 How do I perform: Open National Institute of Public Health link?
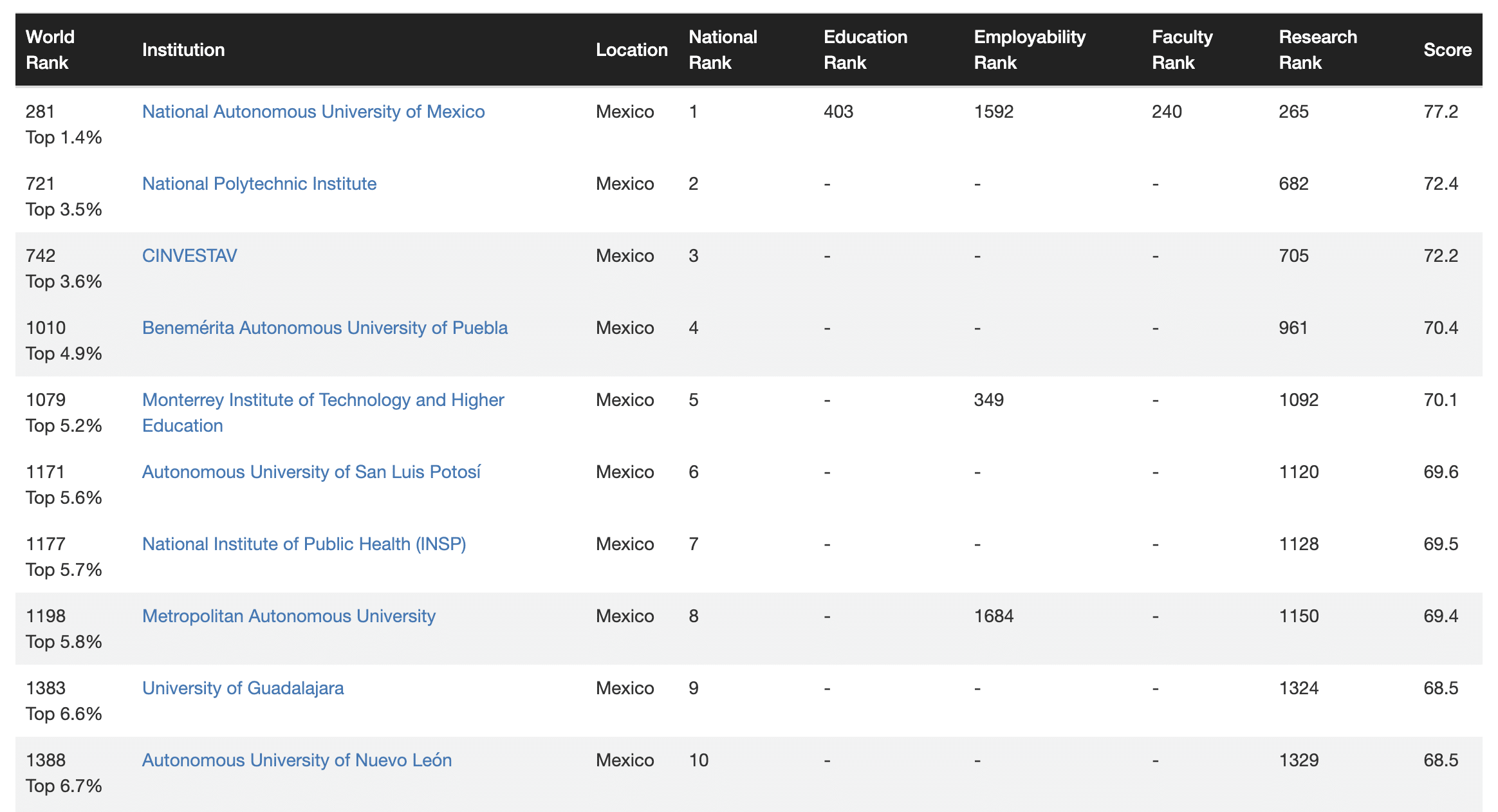pyautogui.click(x=304, y=544)
